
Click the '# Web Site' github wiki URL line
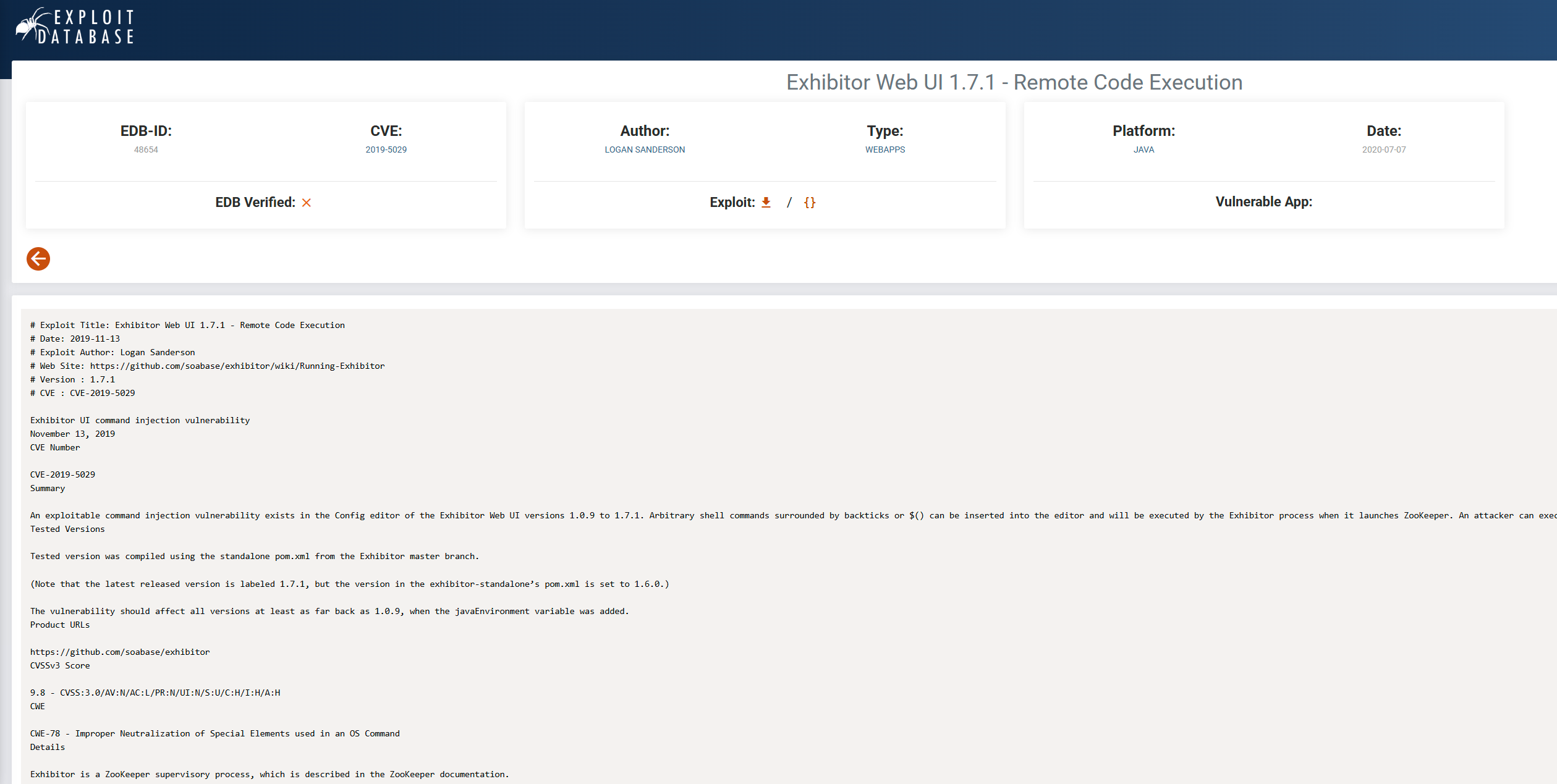pyautogui.click(x=207, y=366)
